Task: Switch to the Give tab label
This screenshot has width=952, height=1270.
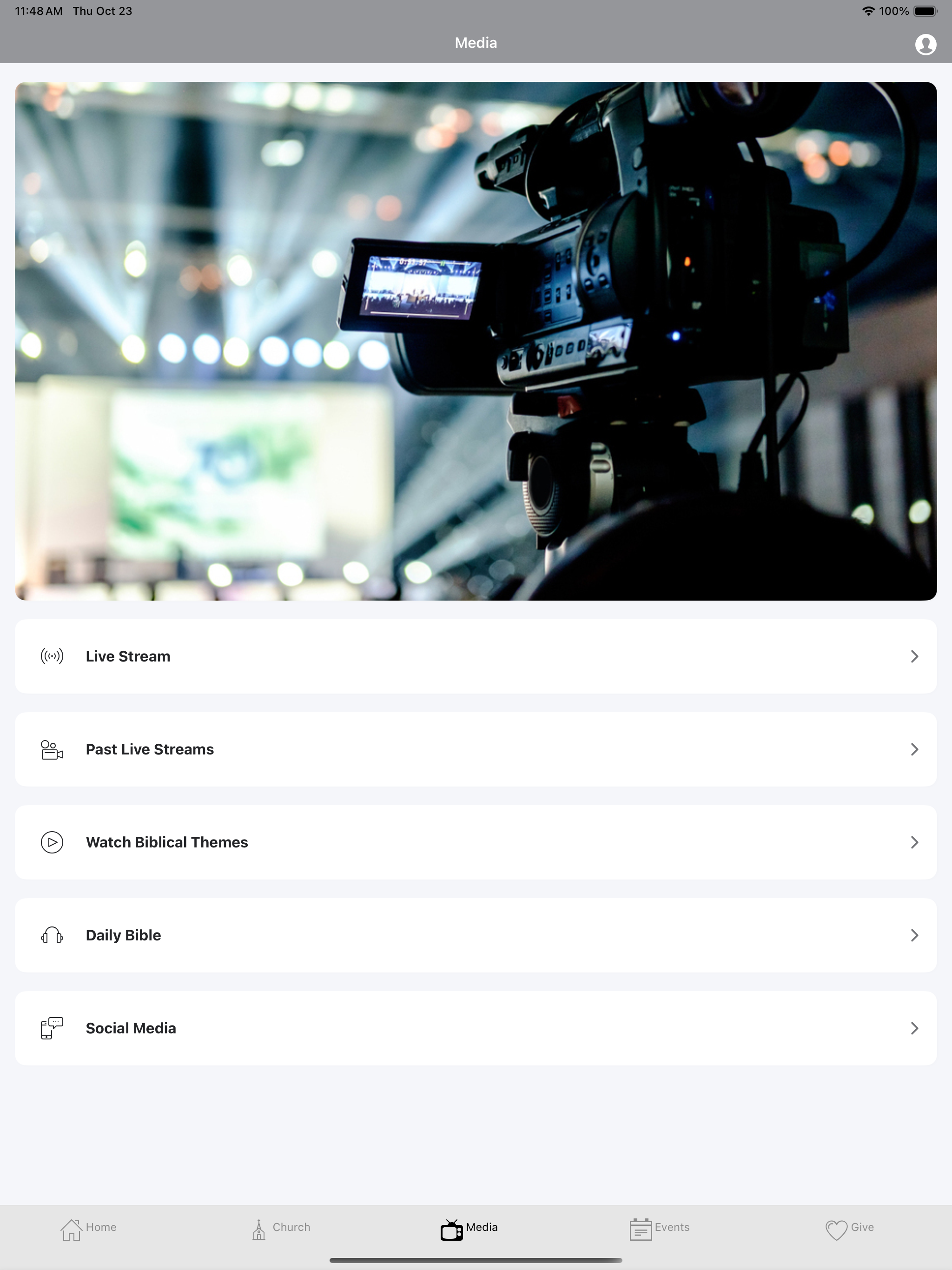Action: 862,1227
